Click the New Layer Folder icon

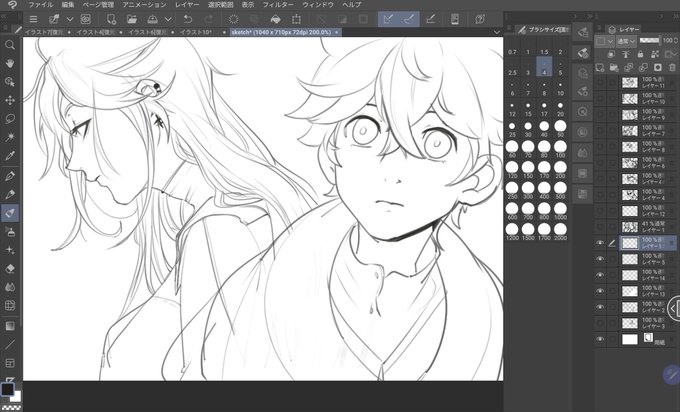tap(614, 68)
